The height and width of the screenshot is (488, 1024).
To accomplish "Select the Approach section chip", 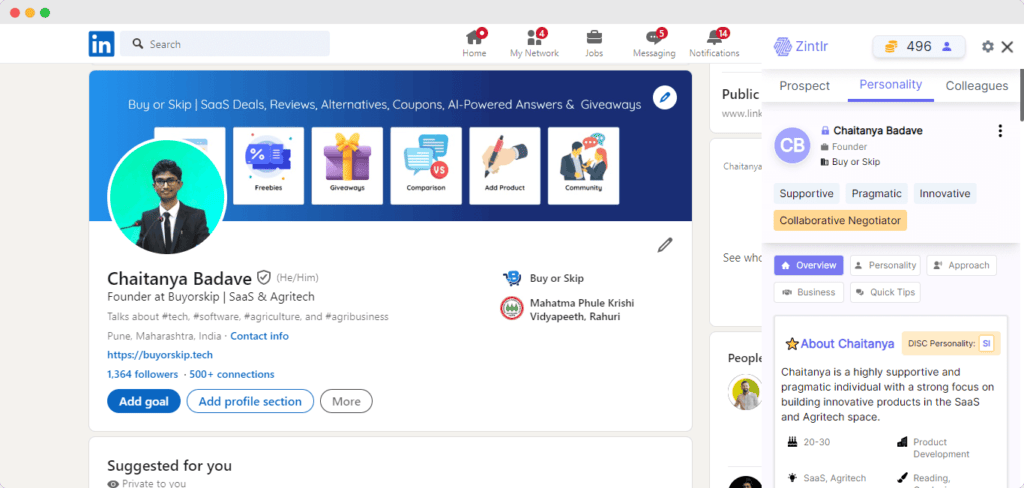I will [961, 265].
